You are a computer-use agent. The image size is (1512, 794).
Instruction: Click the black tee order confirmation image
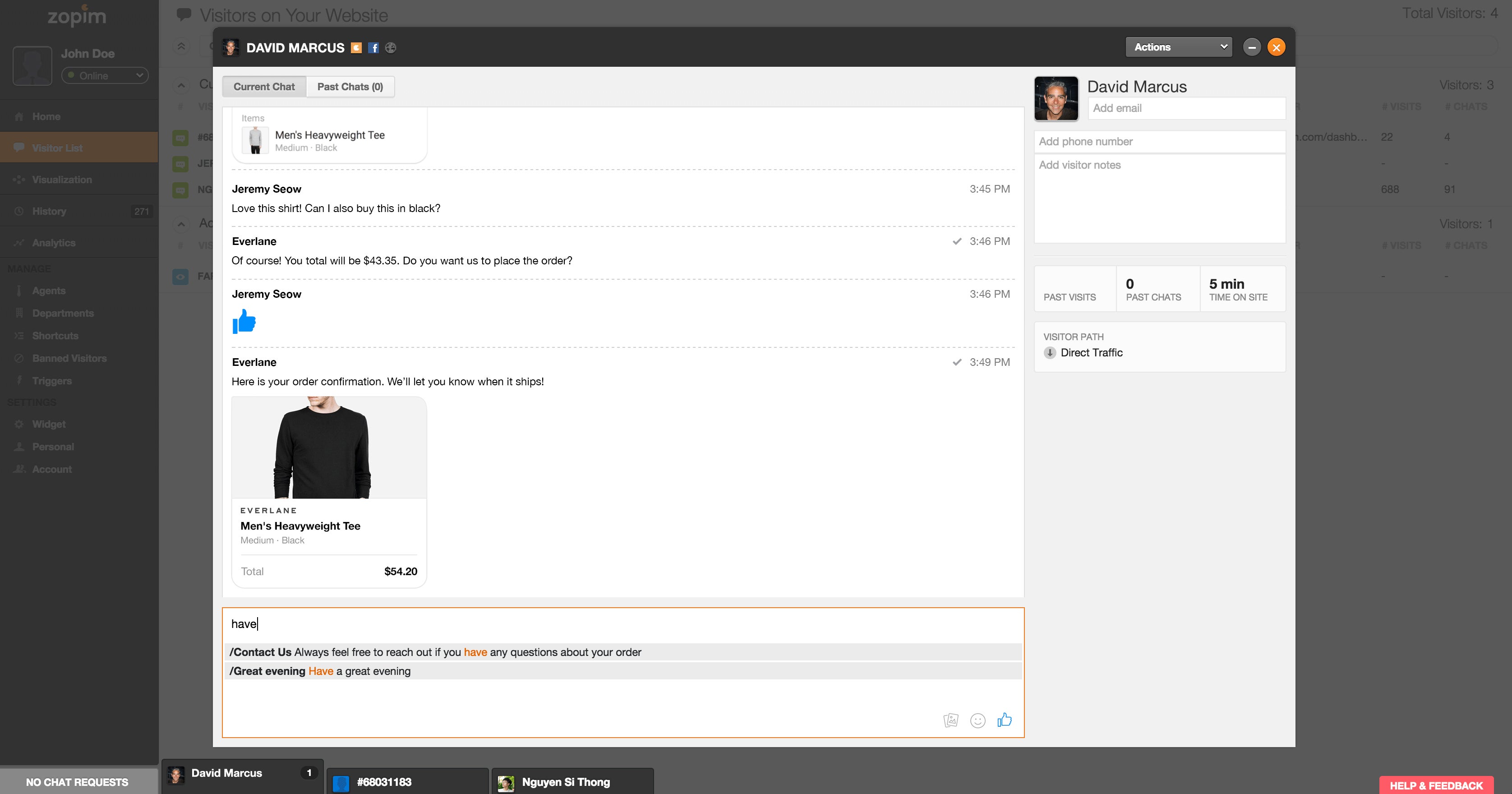(329, 448)
